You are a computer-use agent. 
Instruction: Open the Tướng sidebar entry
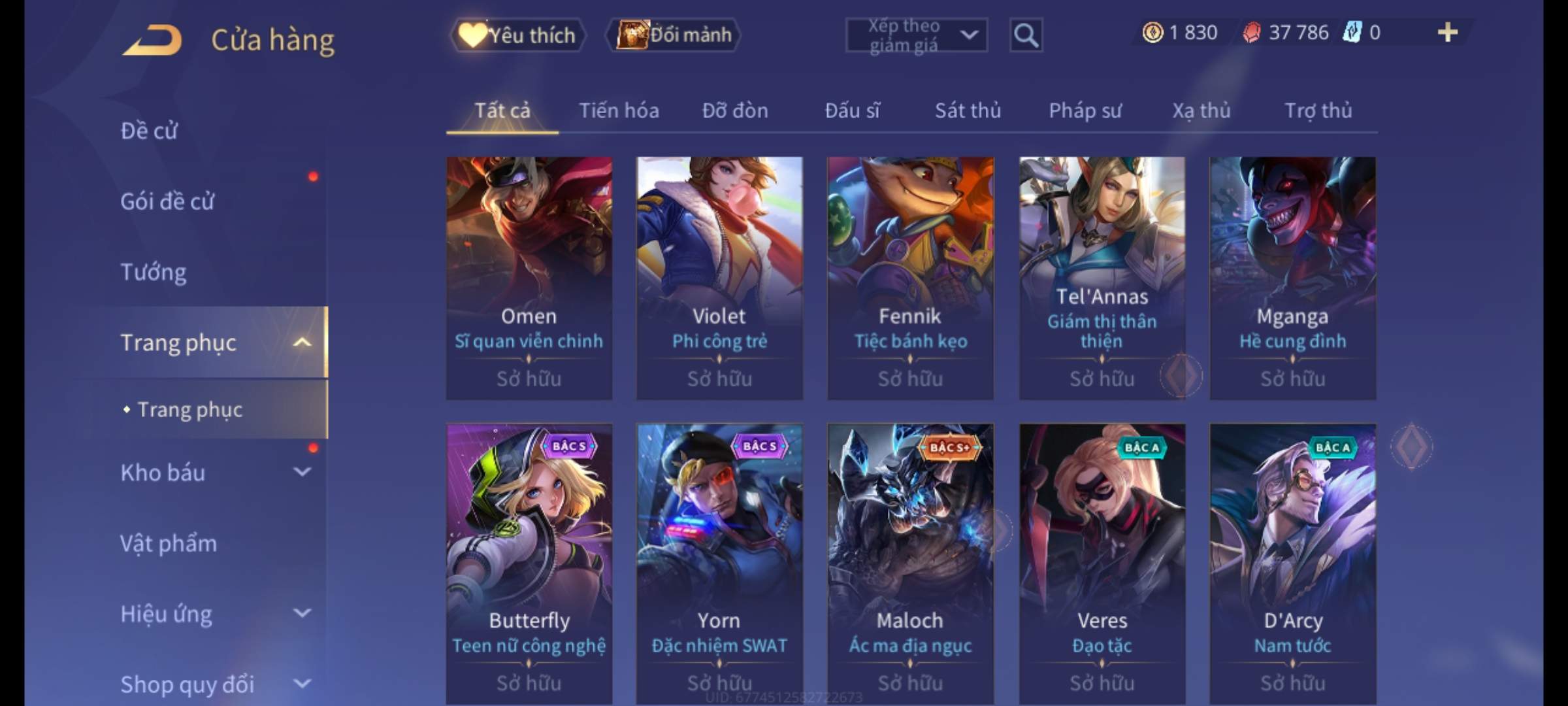point(154,272)
